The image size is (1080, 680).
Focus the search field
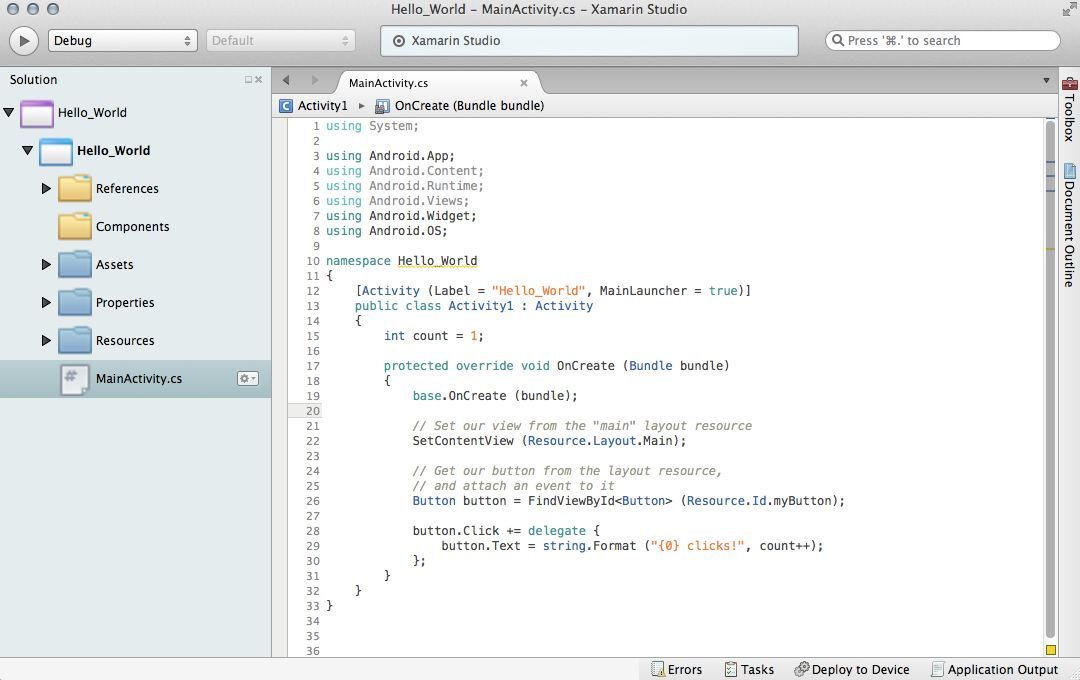942,41
